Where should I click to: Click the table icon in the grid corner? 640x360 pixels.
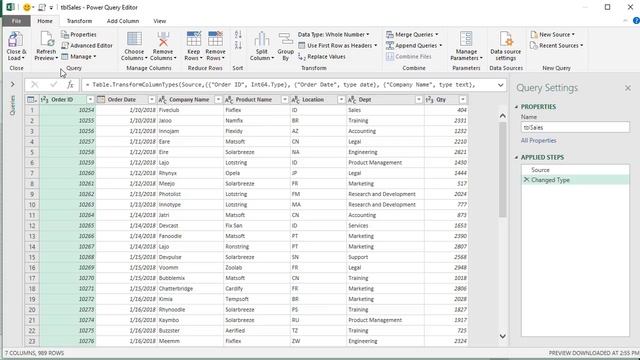pyautogui.click(x=31, y=100)
